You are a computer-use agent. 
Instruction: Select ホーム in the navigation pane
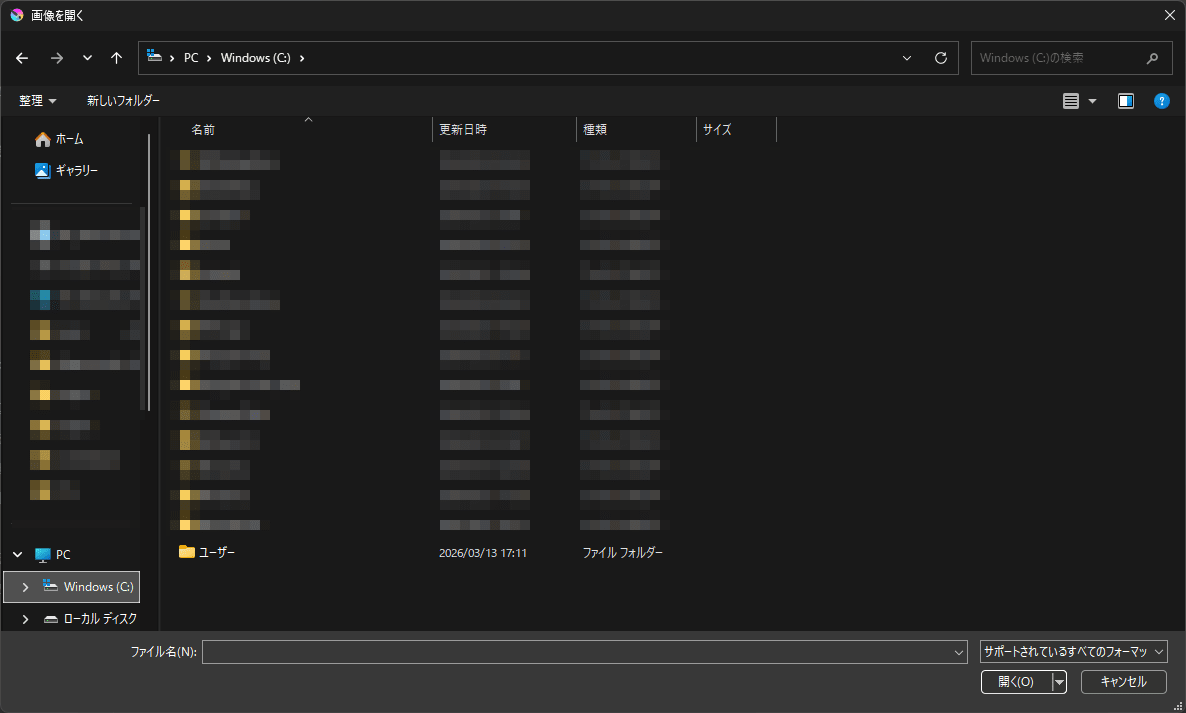(66, 138)
